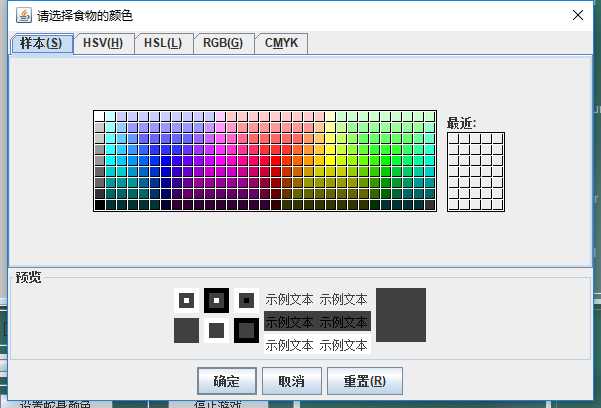
Task: Click the 停止游戏 button in the background window
Action: [218, 405]
